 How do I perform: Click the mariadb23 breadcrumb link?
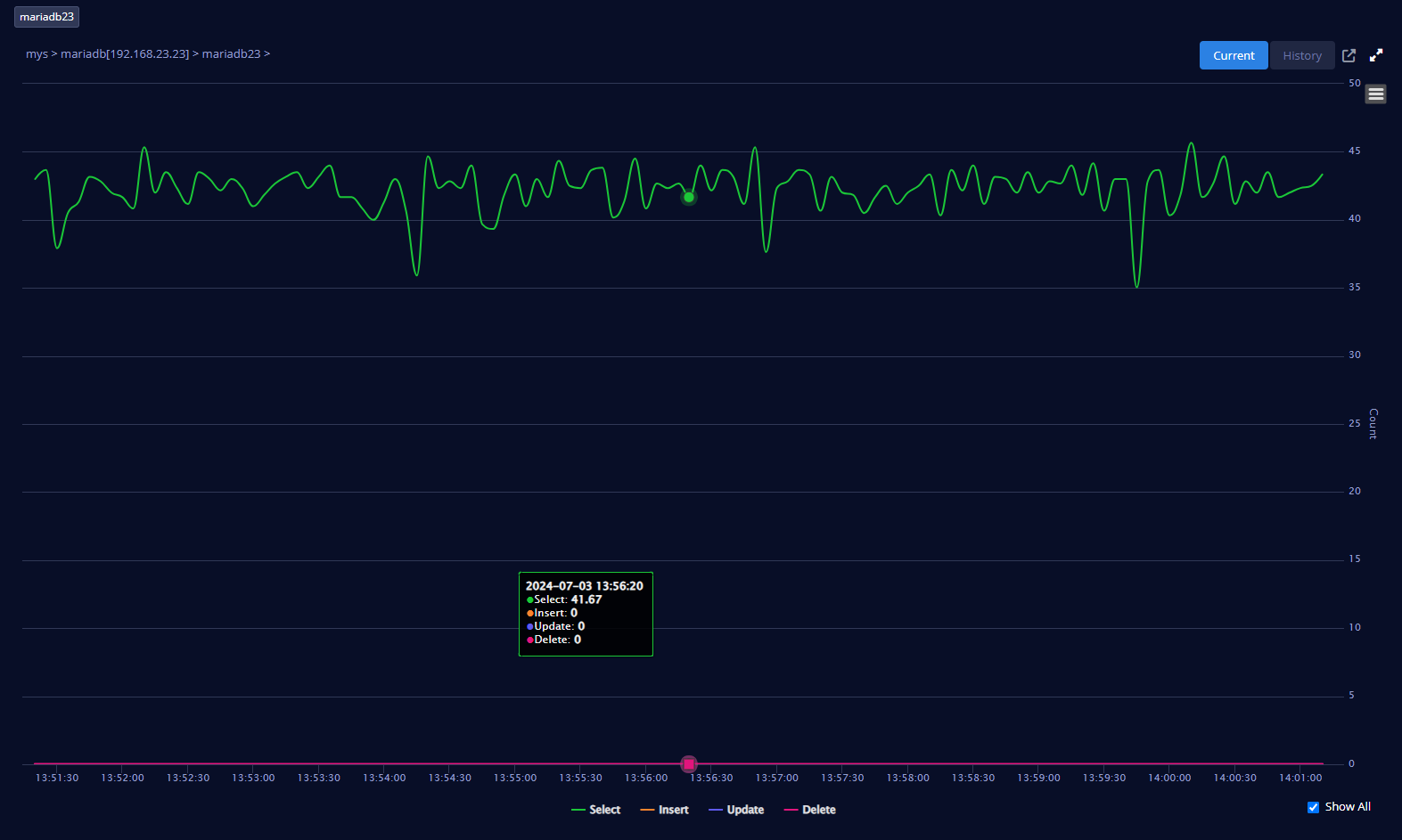point(231,54)
